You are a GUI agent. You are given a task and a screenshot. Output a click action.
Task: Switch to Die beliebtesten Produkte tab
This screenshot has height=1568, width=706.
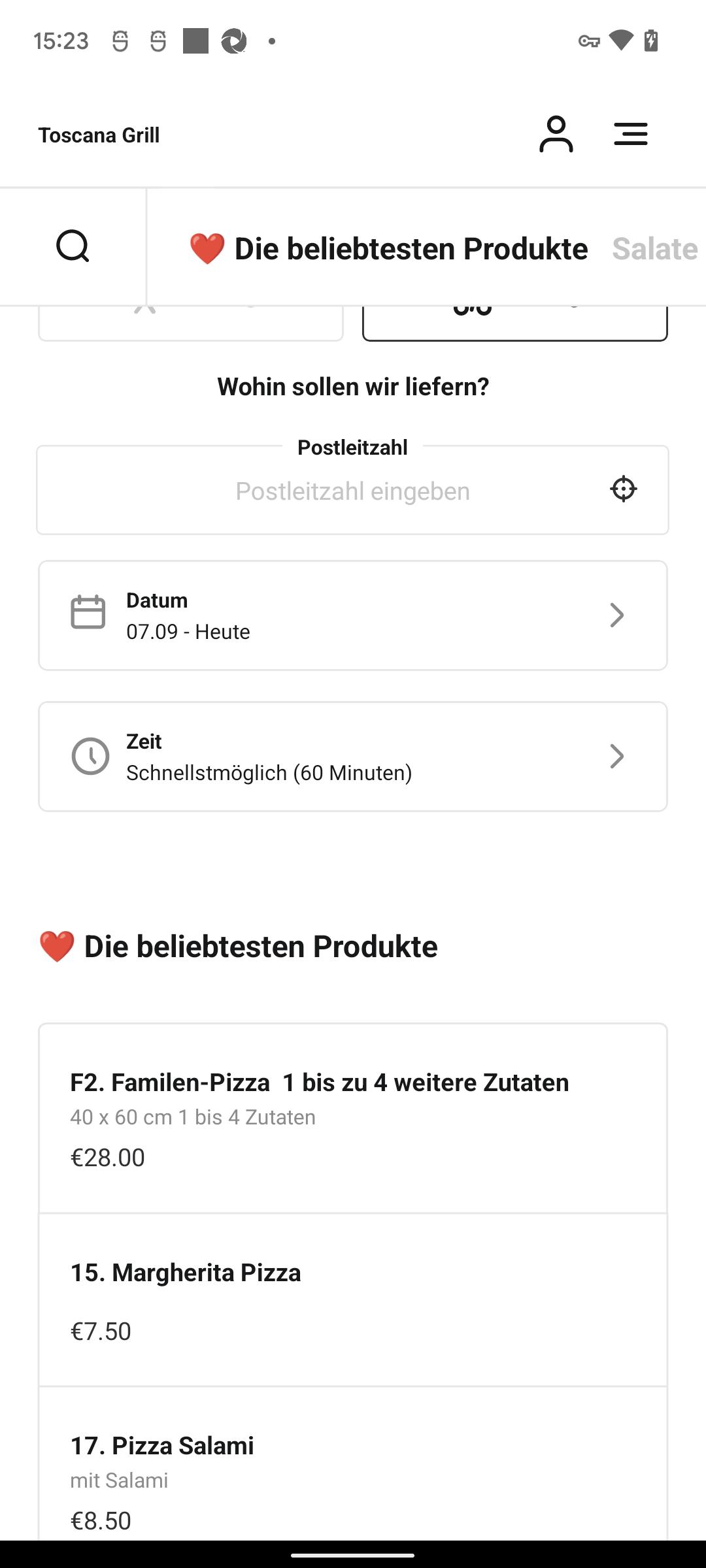point(388,249)
